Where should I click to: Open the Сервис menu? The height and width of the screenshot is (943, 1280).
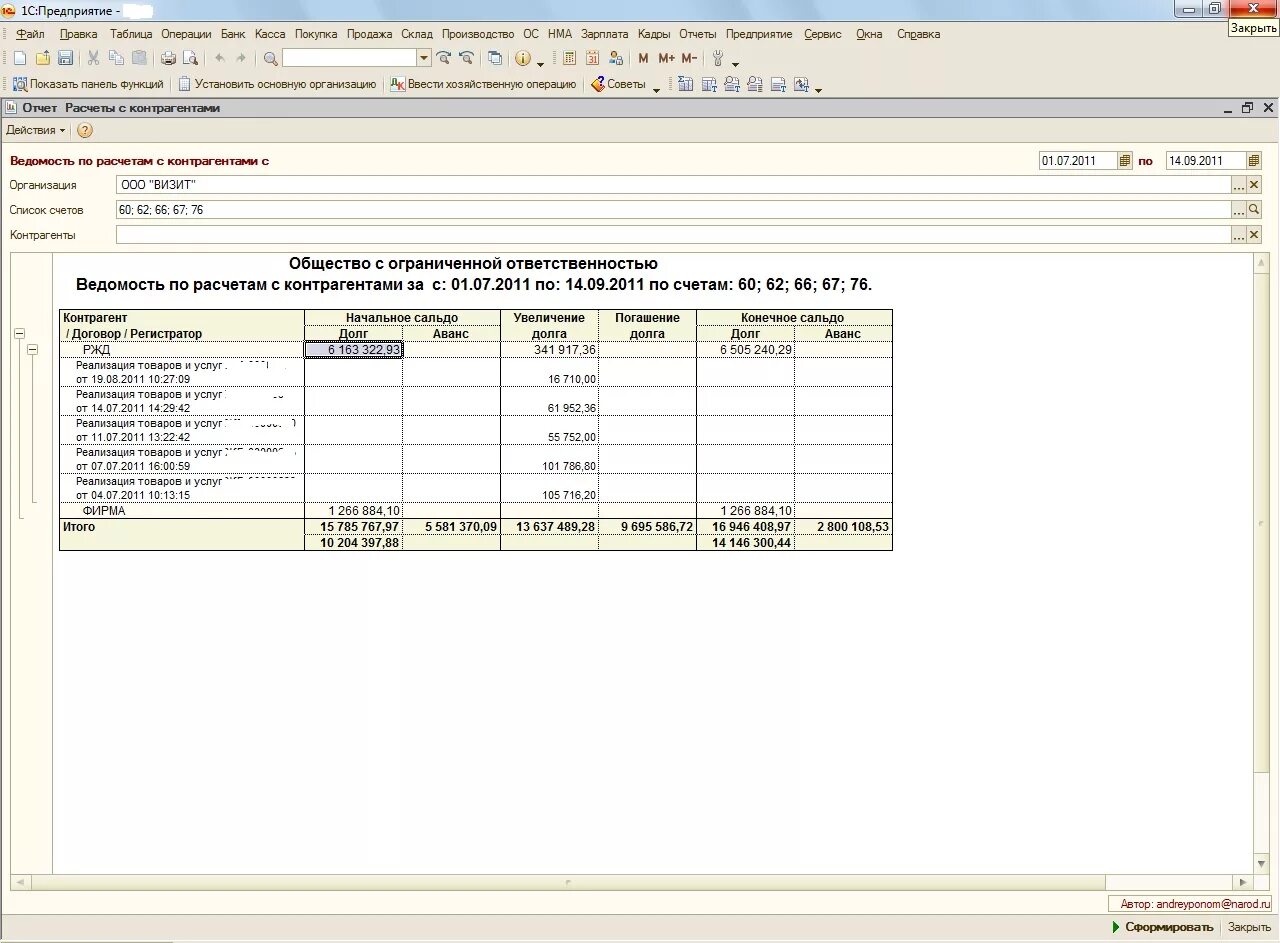(823, 34)
